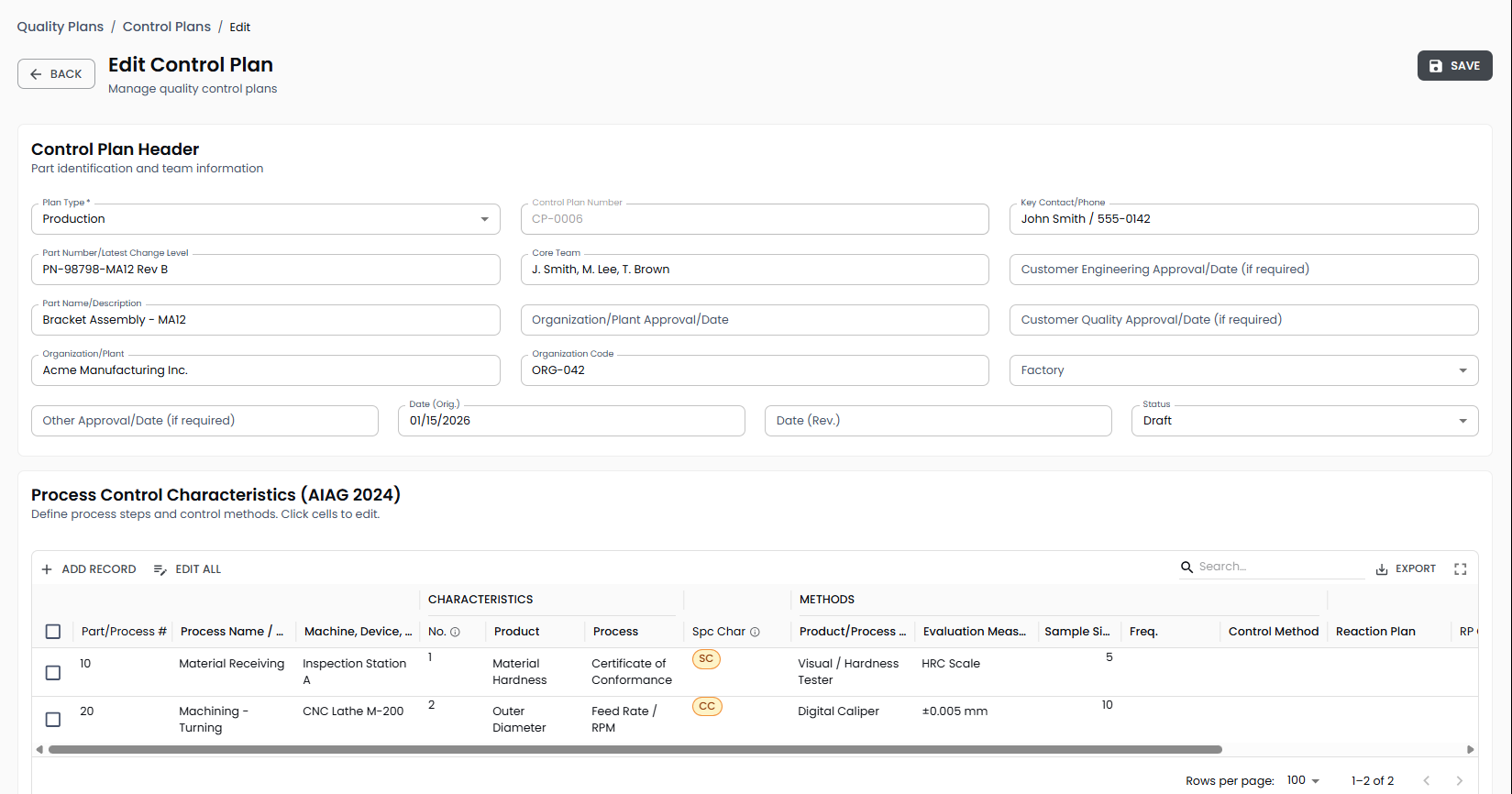Screen dimensions: 1512x794
Task: Open the Factory dropdown
Action: 1242,370
